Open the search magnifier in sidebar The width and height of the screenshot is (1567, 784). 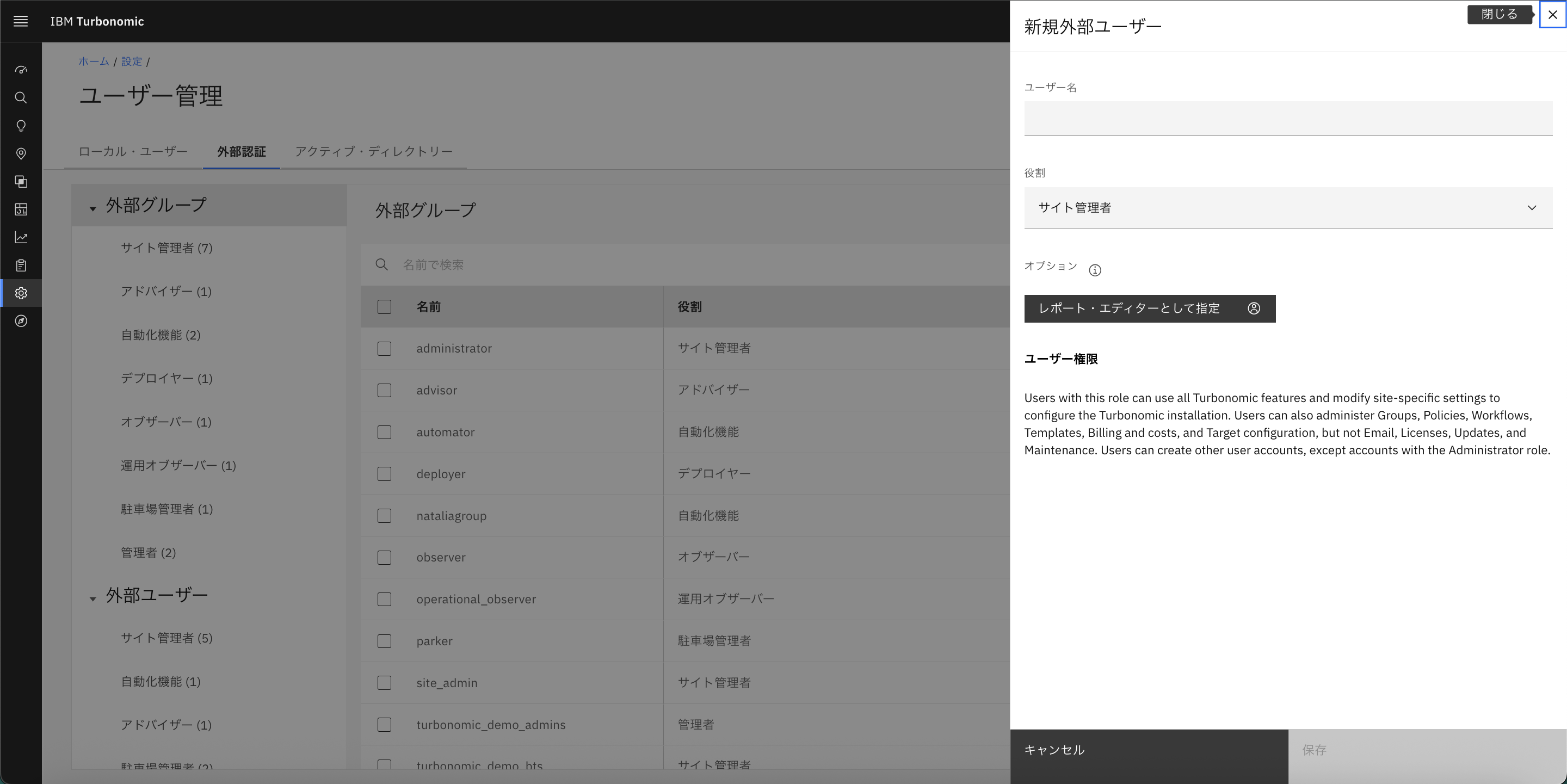[21, 98]
